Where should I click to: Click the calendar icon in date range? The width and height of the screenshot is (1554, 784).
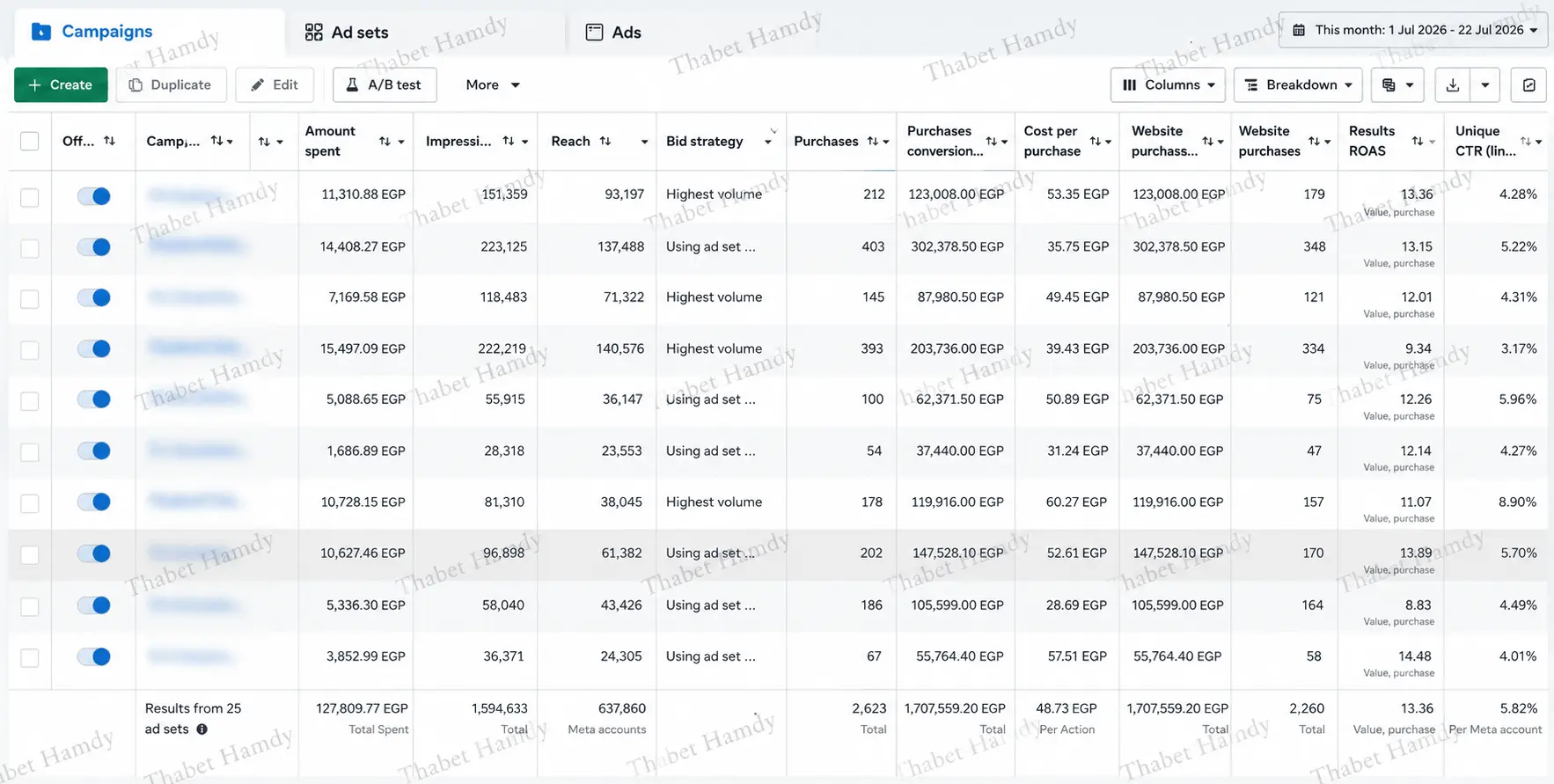1299,30
